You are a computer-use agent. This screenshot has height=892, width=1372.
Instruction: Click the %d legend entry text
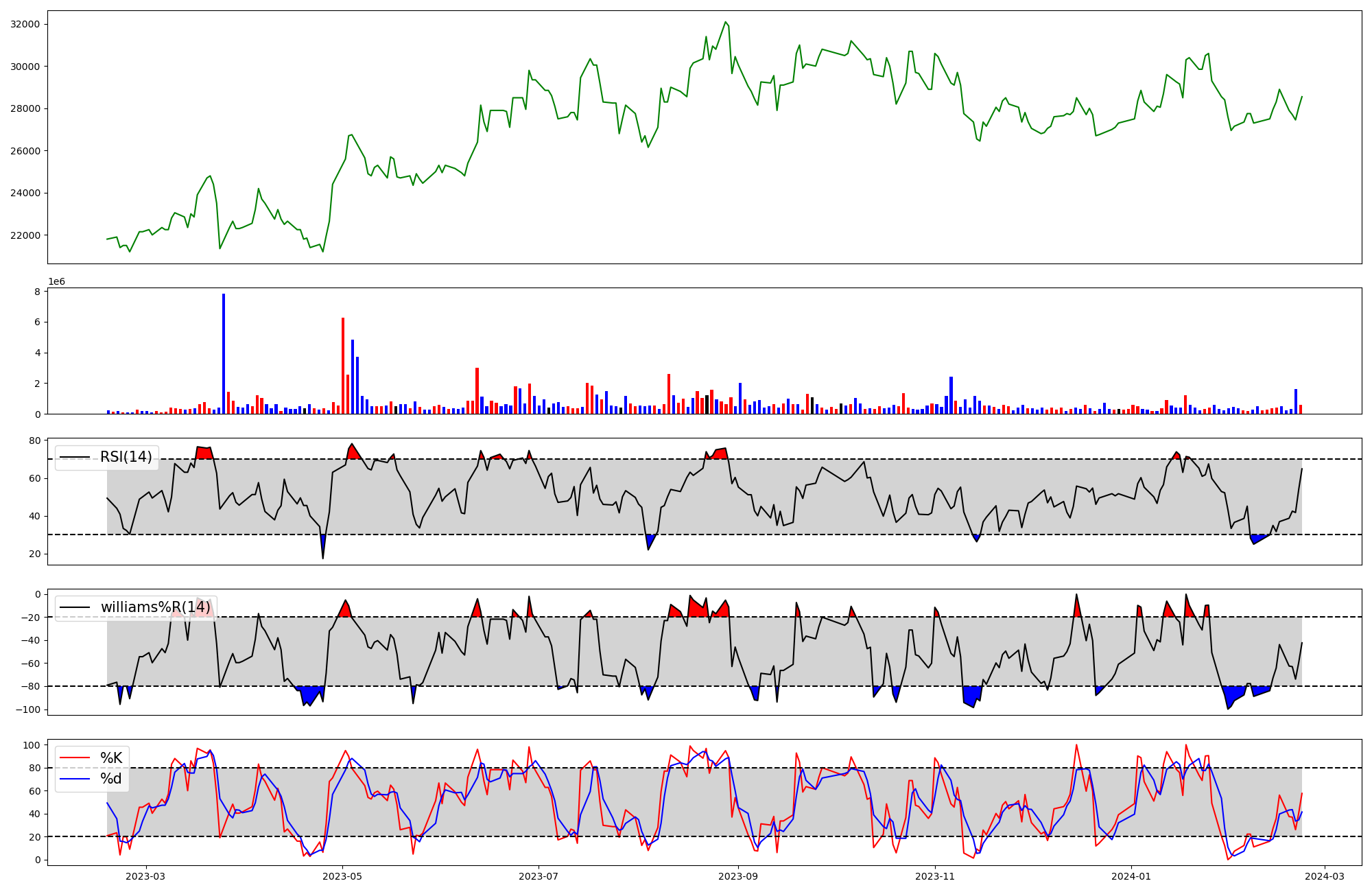pyautogui.click(x=111, y=779)
